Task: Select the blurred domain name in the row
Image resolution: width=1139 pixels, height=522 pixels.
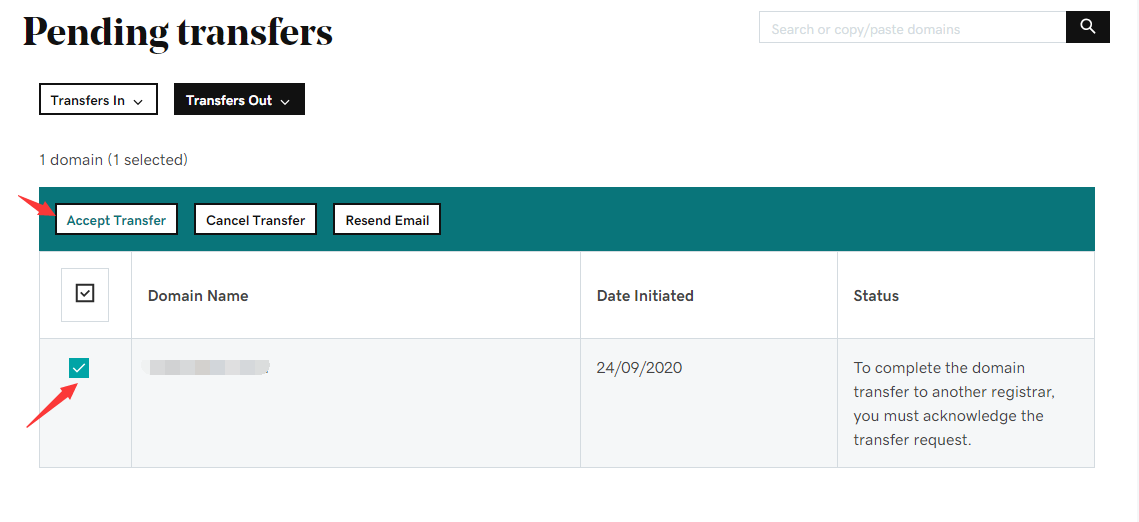Action: click(x=208, y=368)
